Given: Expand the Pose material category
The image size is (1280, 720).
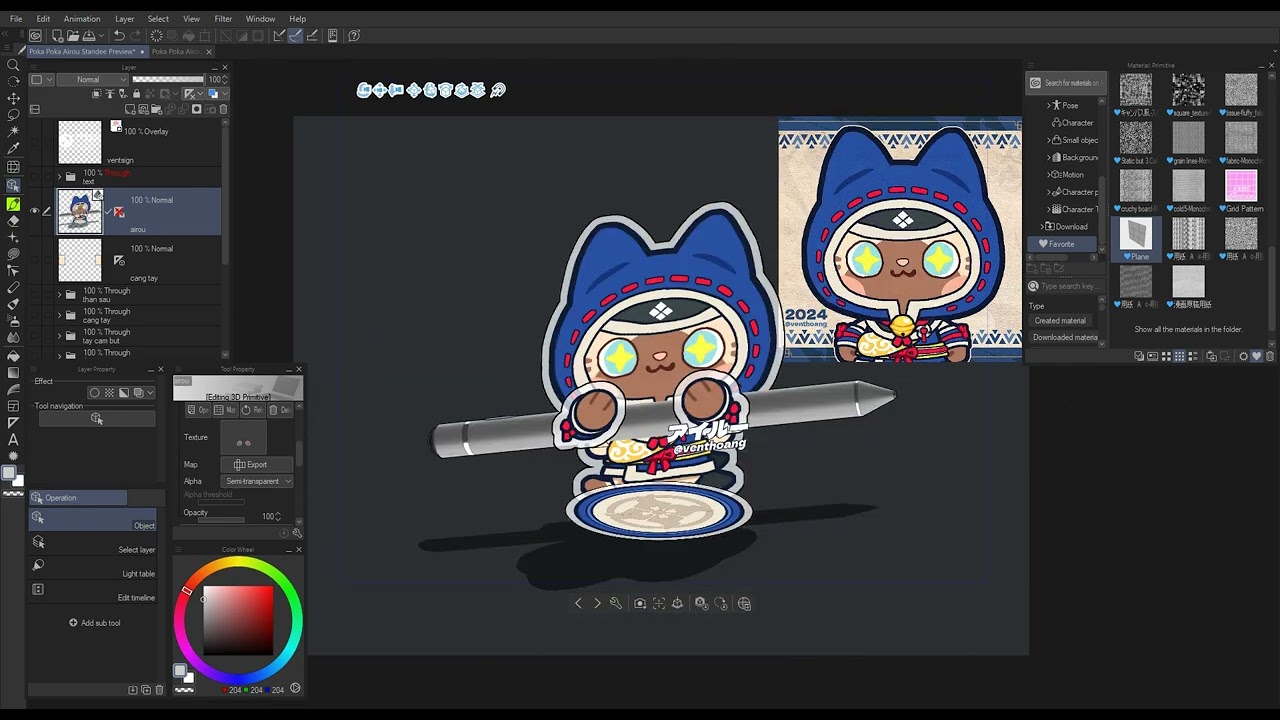Looking at the screenshot, I should [x=1048, y=105].
